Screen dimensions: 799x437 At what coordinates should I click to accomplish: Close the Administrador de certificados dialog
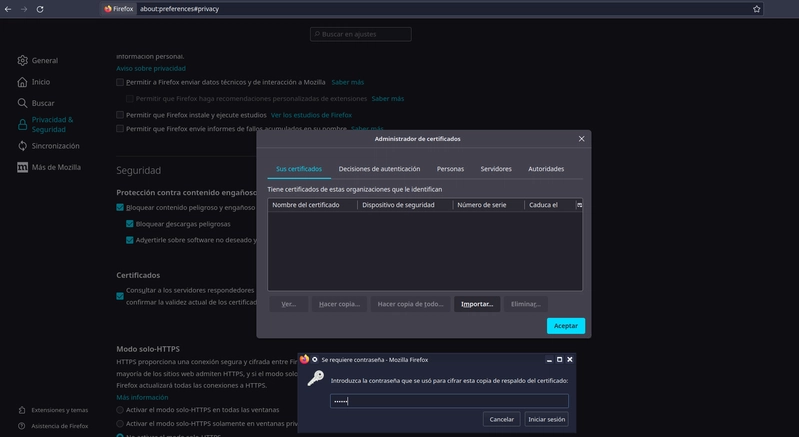(x=581, y=139)
